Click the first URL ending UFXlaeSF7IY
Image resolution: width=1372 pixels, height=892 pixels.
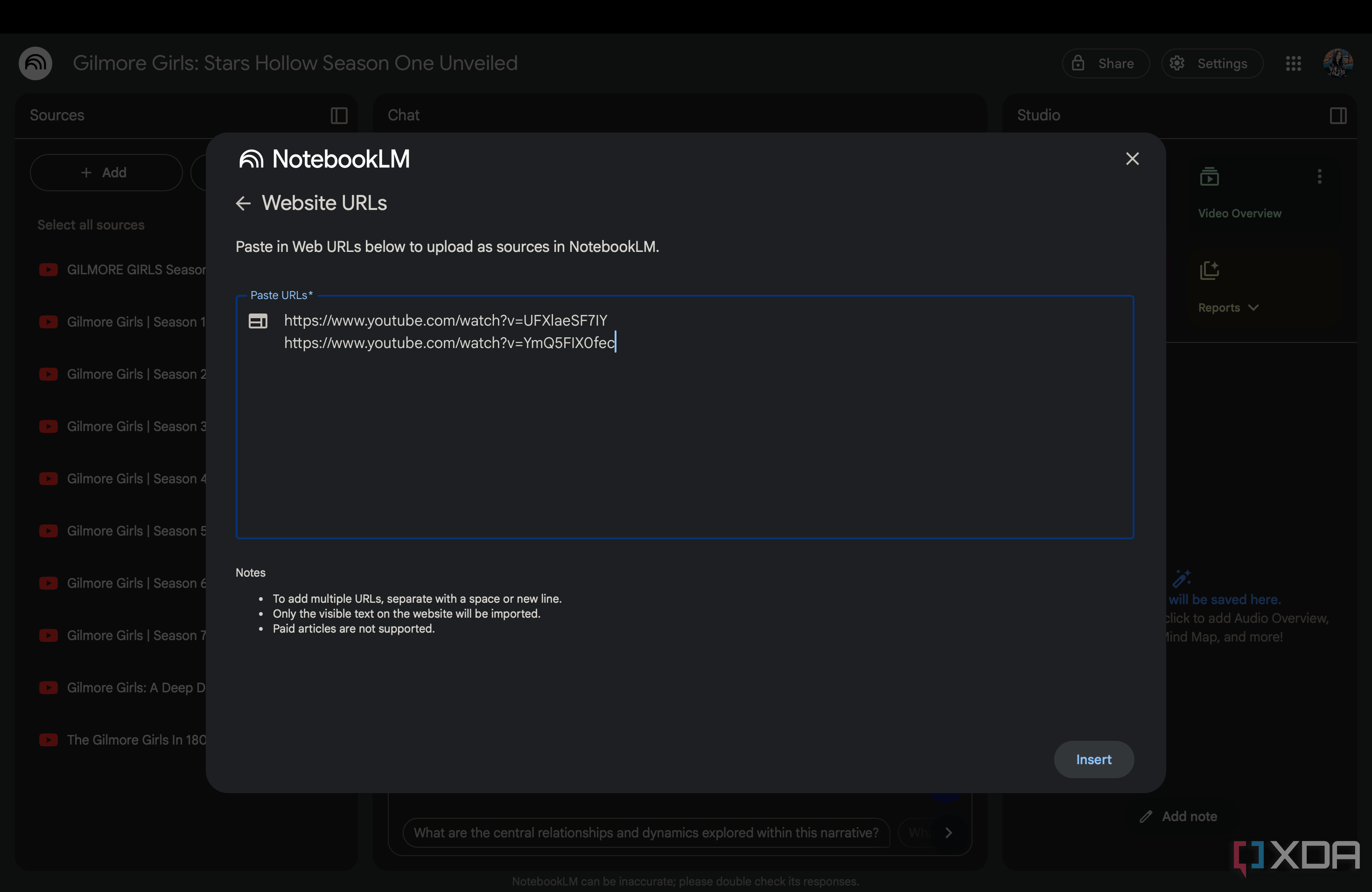pos(446,320)
